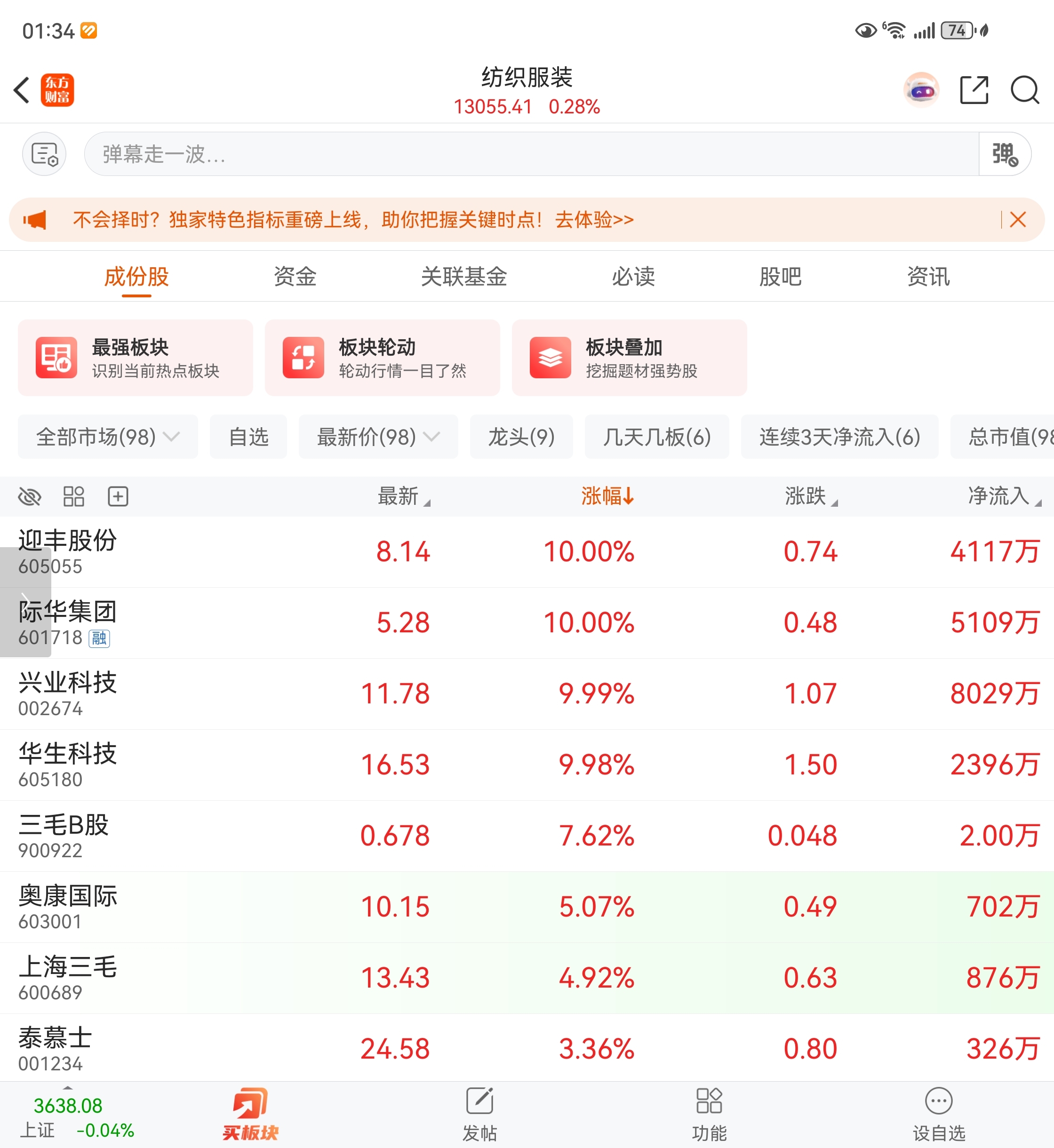
Task: Select the 自选 filter chip
Action: 248,437
